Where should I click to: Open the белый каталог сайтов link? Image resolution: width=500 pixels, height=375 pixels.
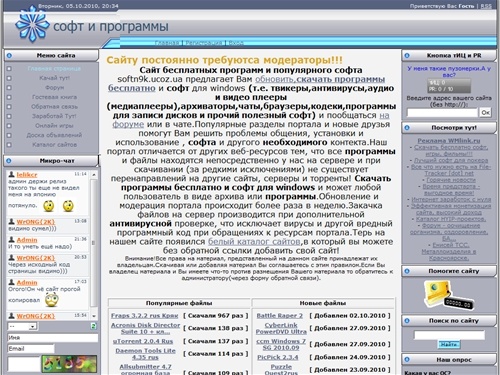coord(254,241)
